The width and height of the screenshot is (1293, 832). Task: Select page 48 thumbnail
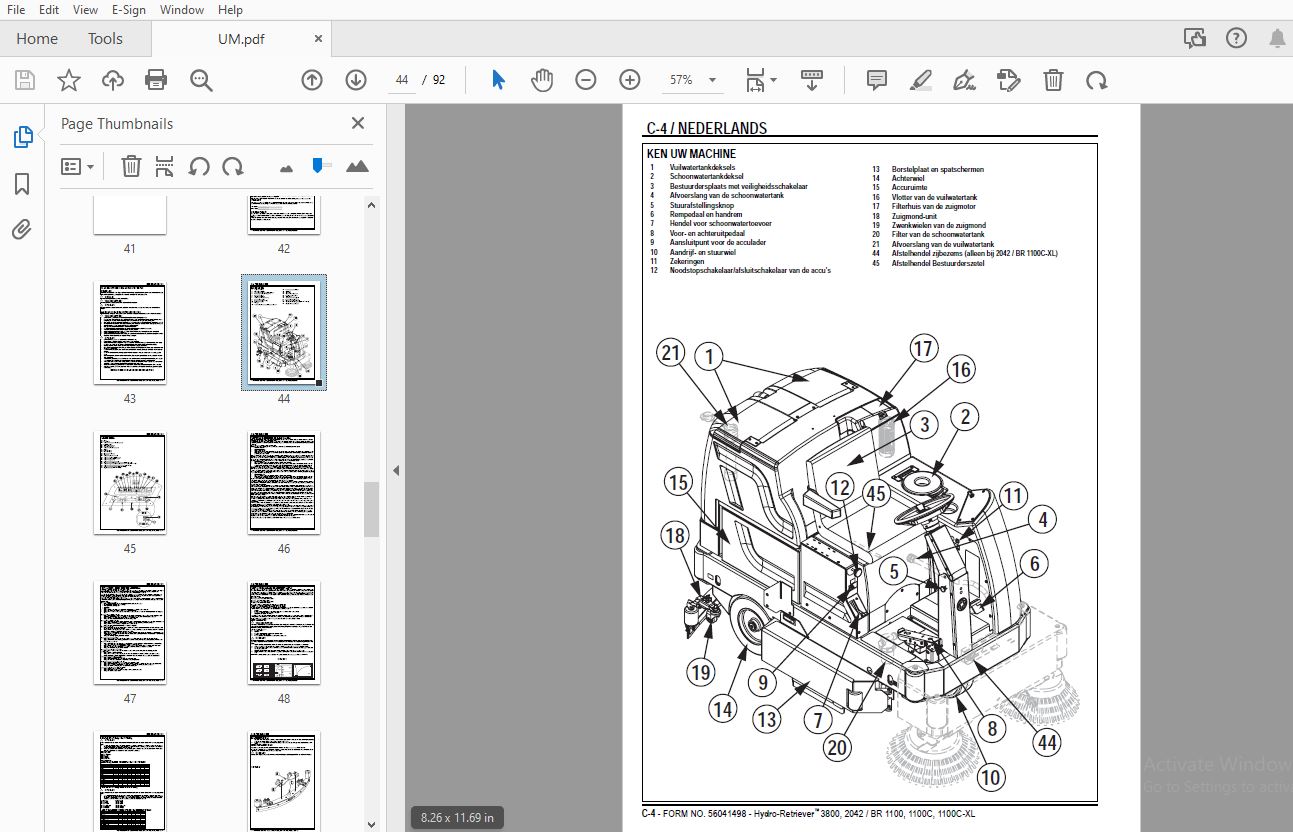284,632
